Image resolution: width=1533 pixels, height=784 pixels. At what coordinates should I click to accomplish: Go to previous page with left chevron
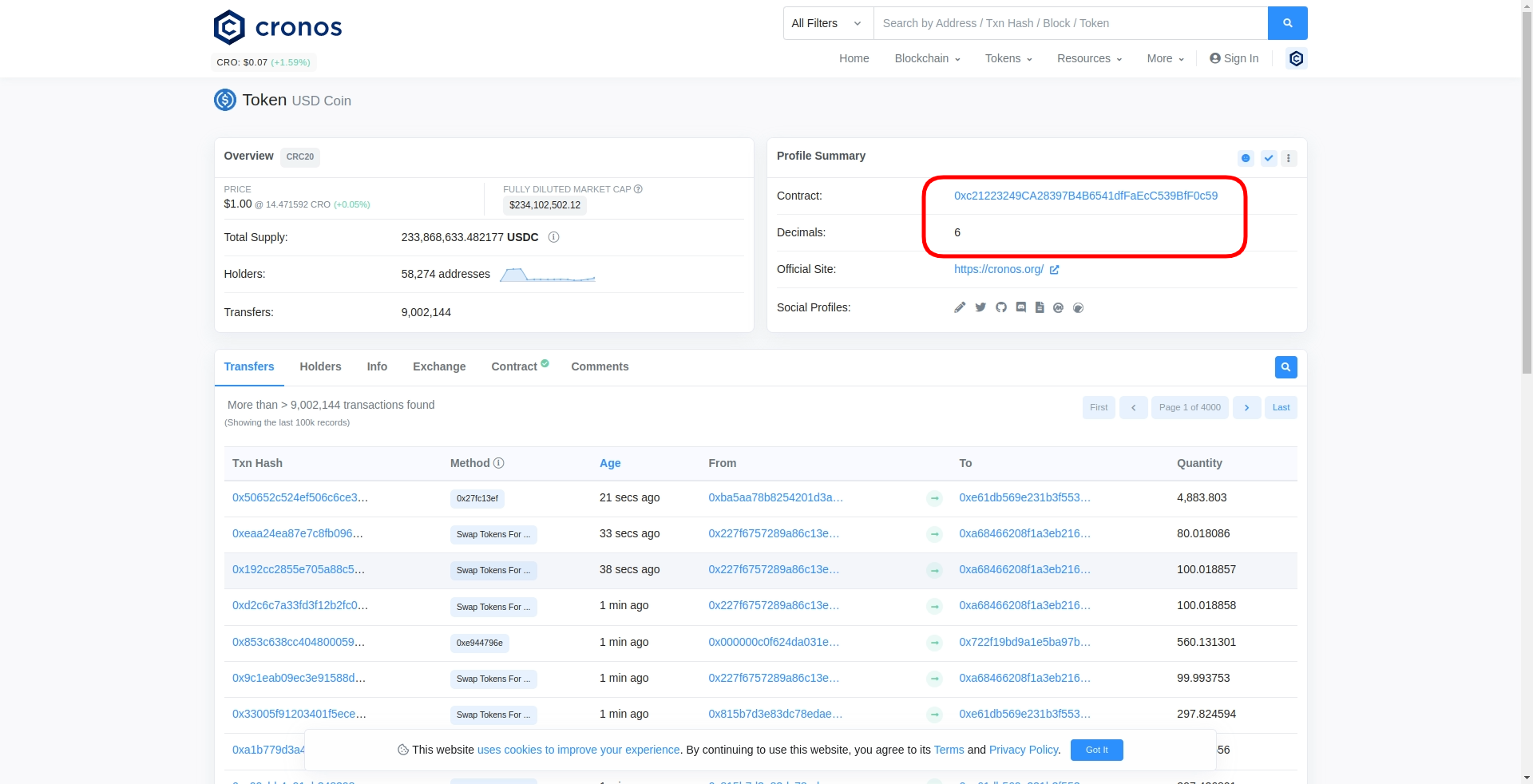[x=1133, y=407]
